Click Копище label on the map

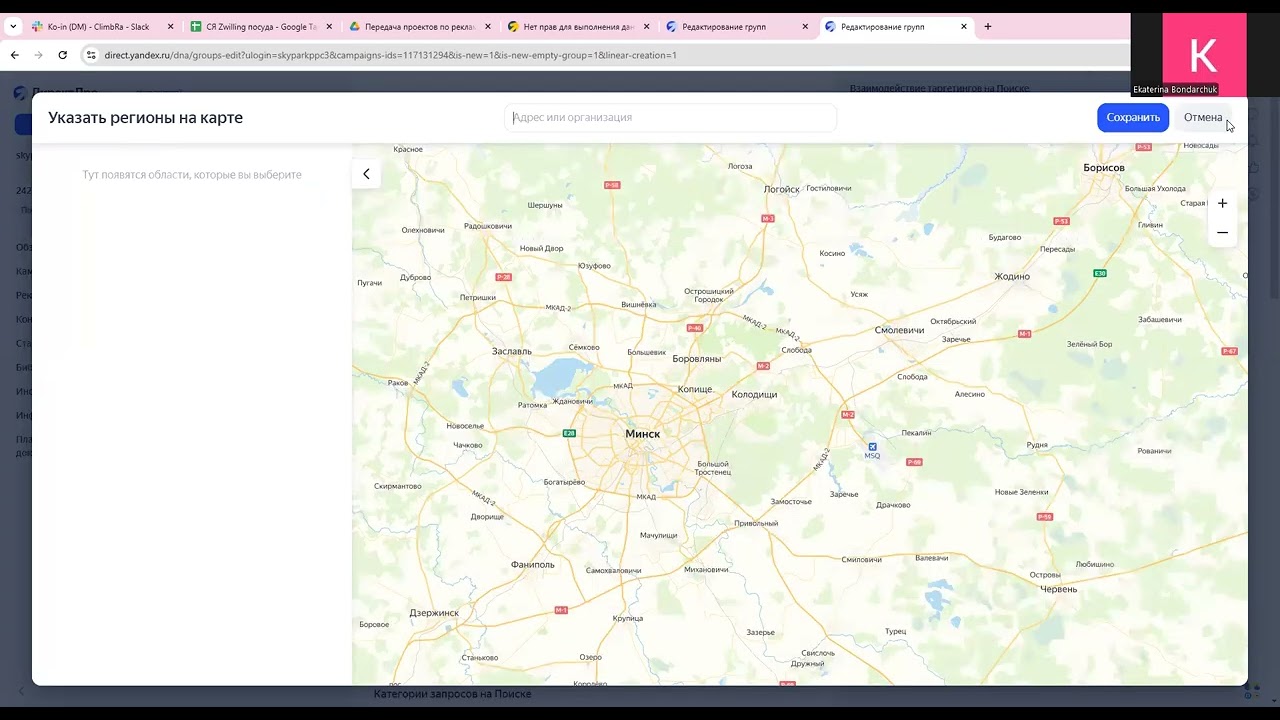[695, 389]
